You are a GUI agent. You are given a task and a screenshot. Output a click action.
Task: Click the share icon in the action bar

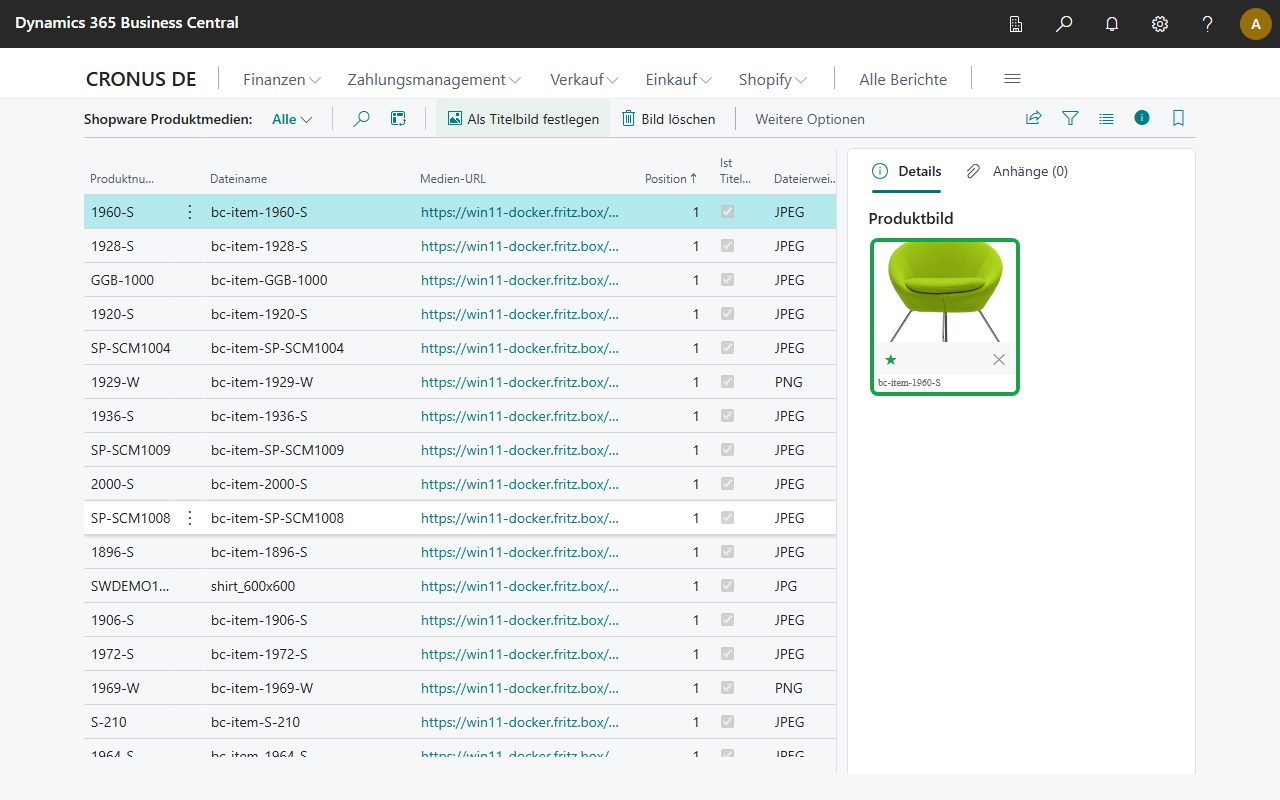coord(1034,118)
